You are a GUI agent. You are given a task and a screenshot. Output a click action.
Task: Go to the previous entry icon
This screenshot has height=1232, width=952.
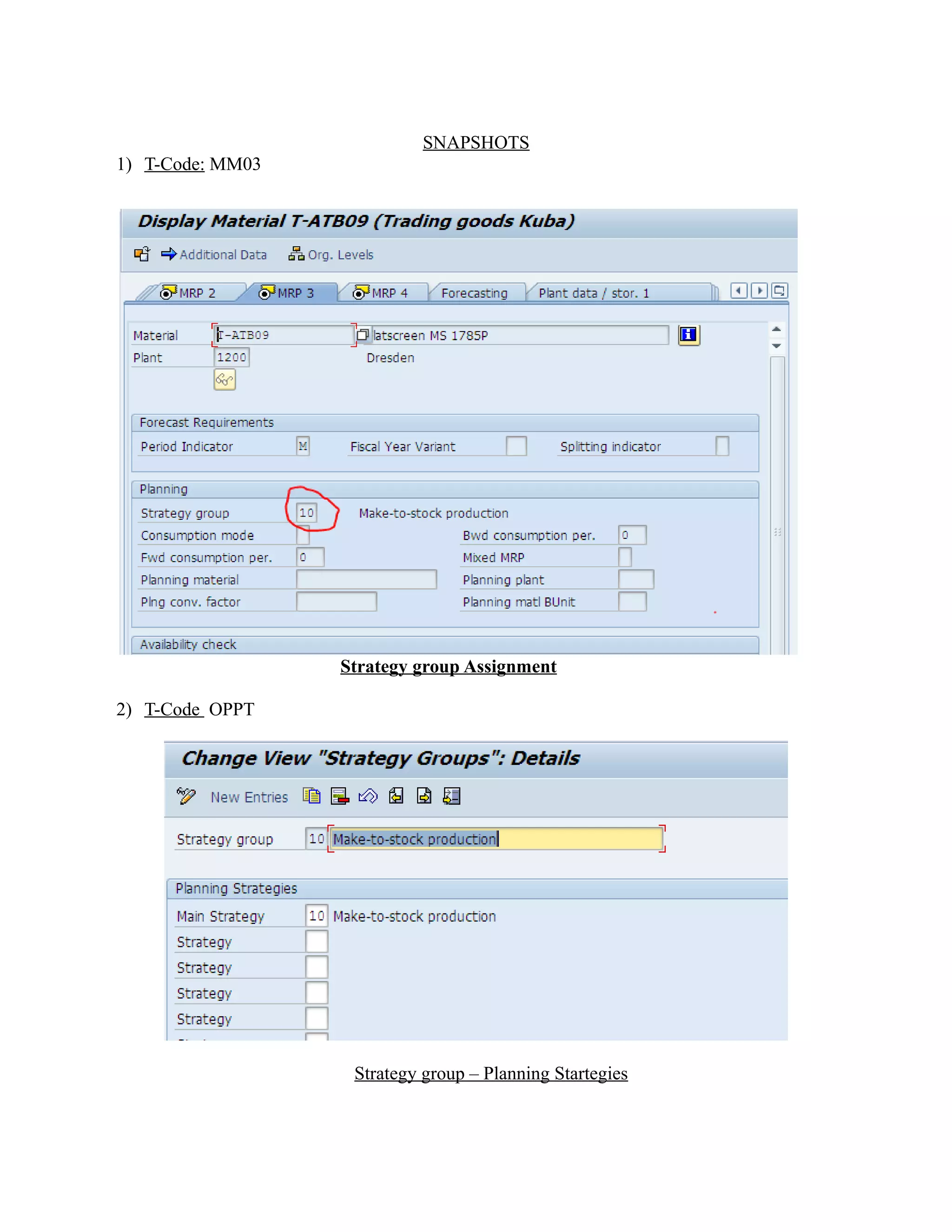[396, 796]
